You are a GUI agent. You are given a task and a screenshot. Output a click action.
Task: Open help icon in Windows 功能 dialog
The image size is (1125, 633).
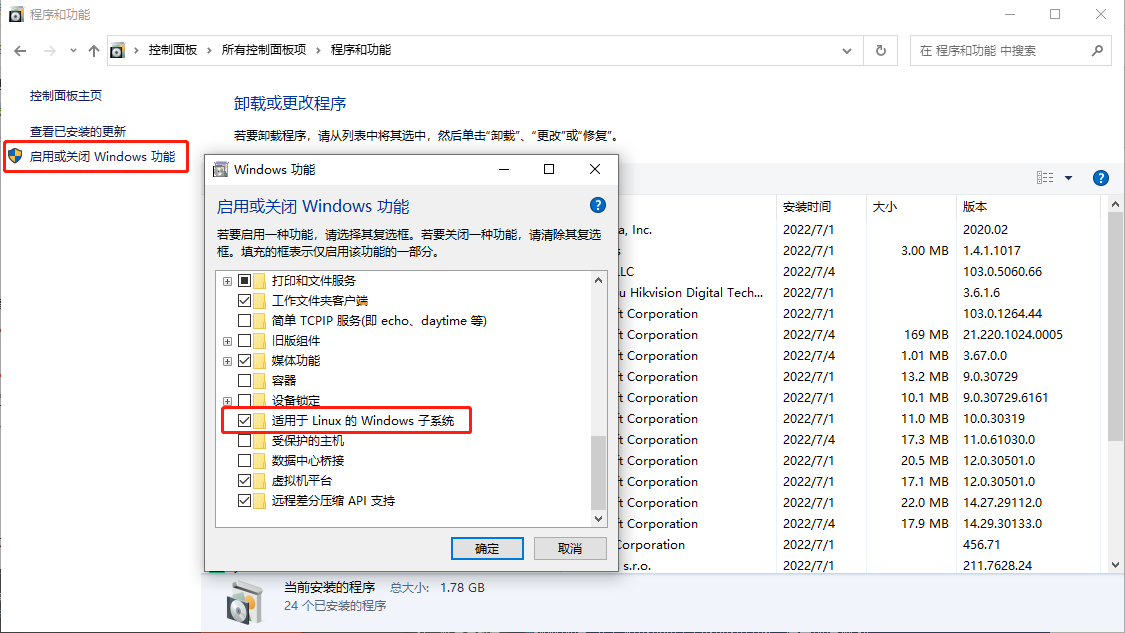coord(598,205)
